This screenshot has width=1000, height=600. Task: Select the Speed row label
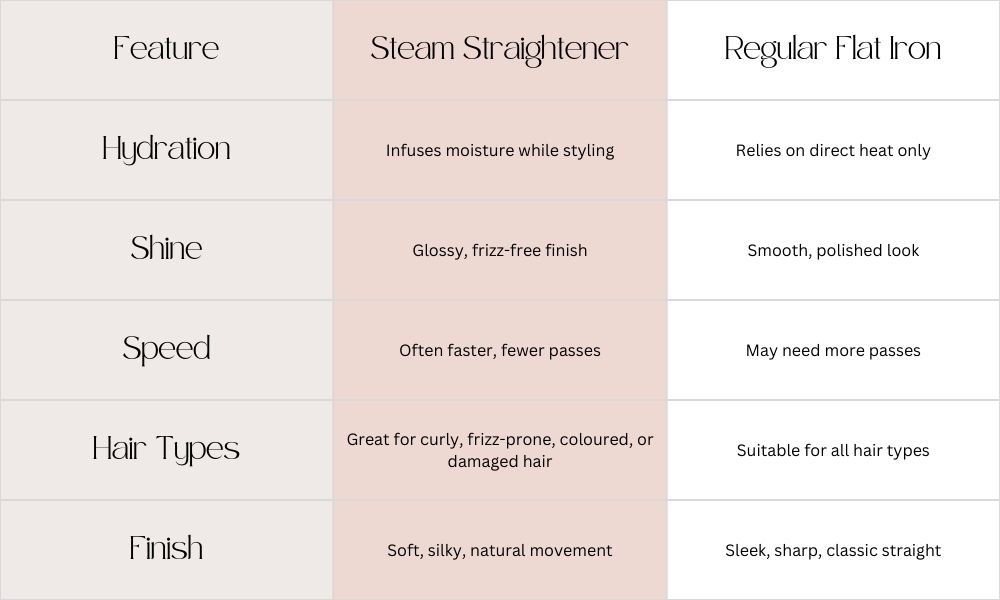166,349
